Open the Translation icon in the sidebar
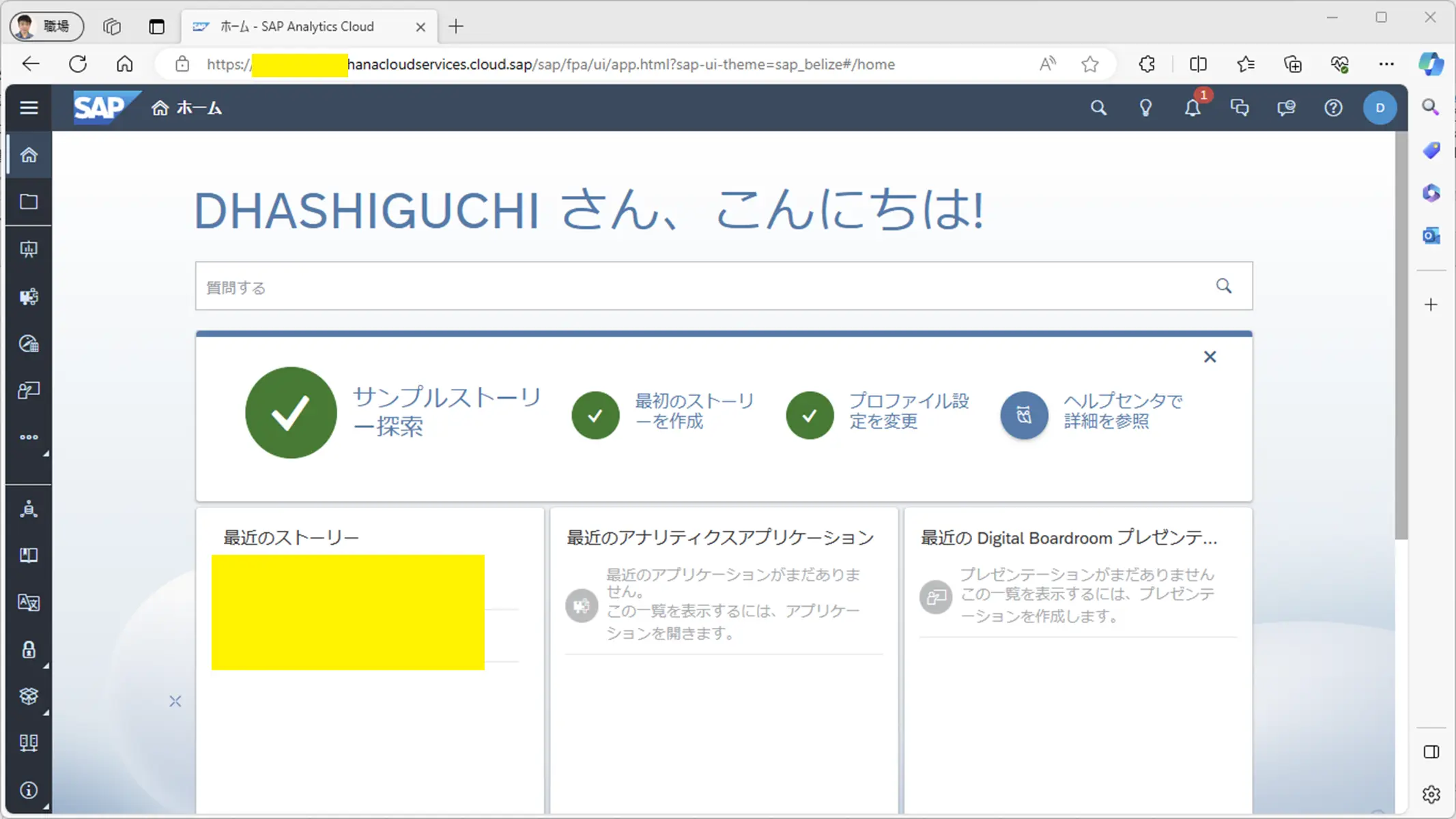The height and width of the screenshot is (819, 1456). 29,603
